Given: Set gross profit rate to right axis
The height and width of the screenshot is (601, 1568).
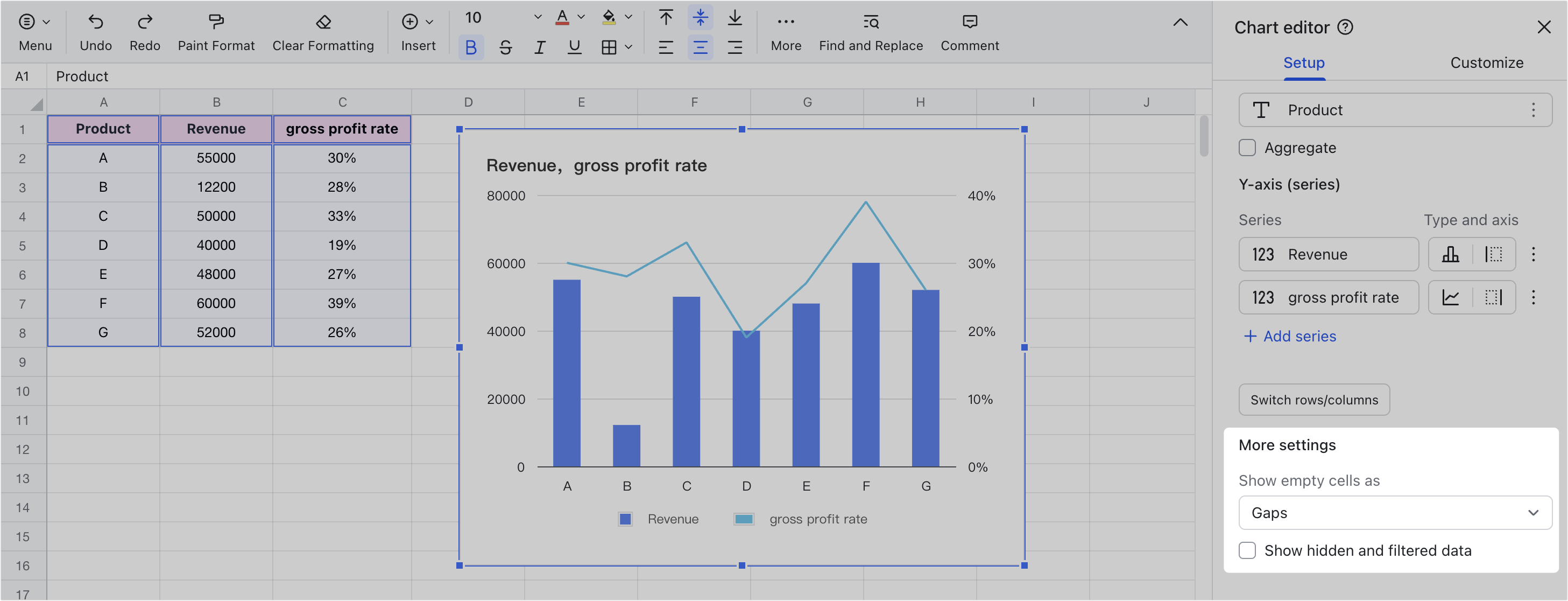Looking at the screenshot, I should (x=1493, y=298).
